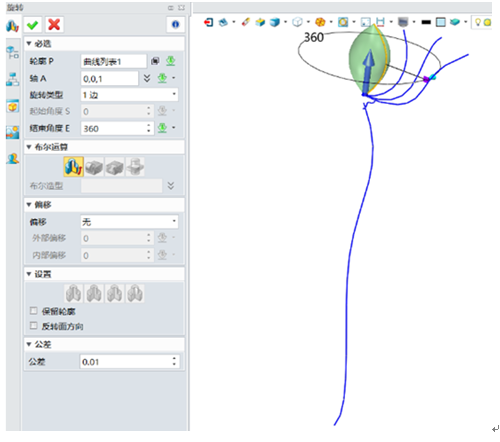Viewport: 500px width, 442px height.
Task: Enable the 保留轮廓 checkbox
Action: [x=34, y=311]
